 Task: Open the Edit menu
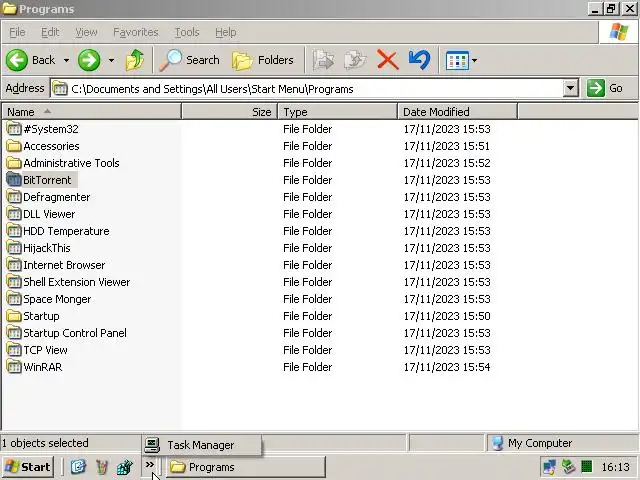pos(50,32)
